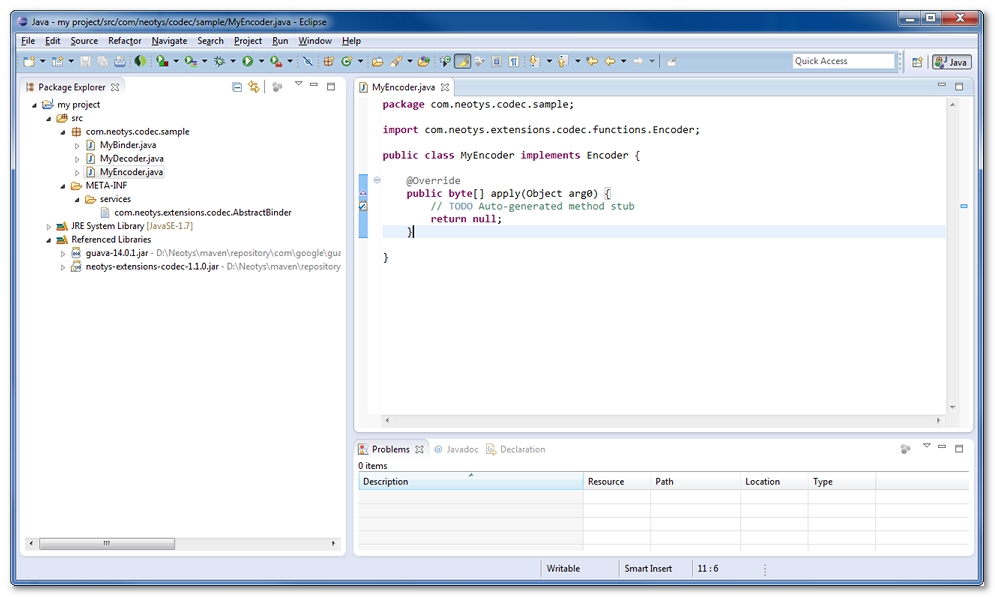Expand the JRE System Library node

click(x=49, y=227)
